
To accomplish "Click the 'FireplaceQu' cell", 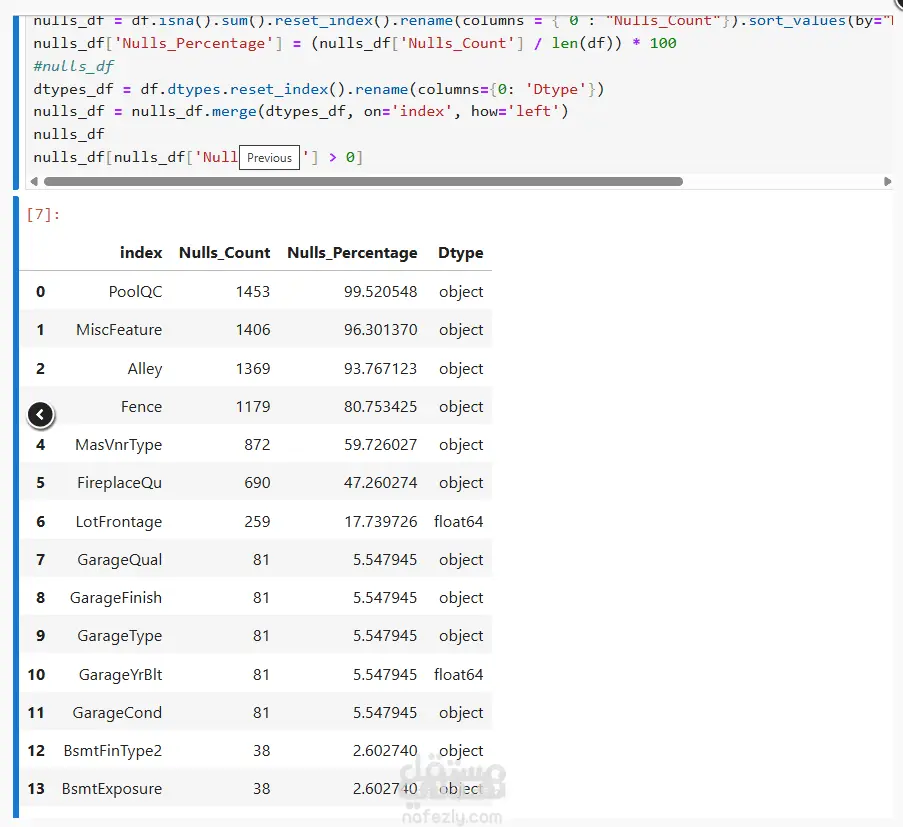I will 120,483.
